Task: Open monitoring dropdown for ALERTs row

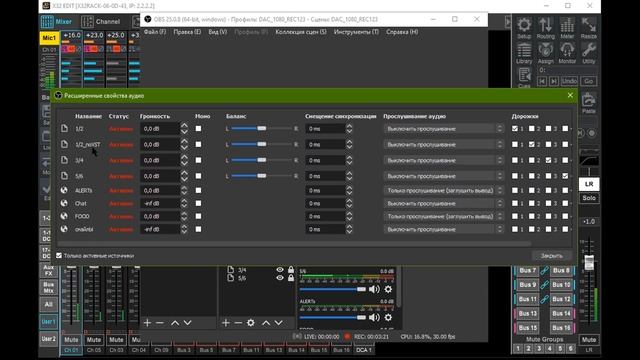Action: (444, 190)
